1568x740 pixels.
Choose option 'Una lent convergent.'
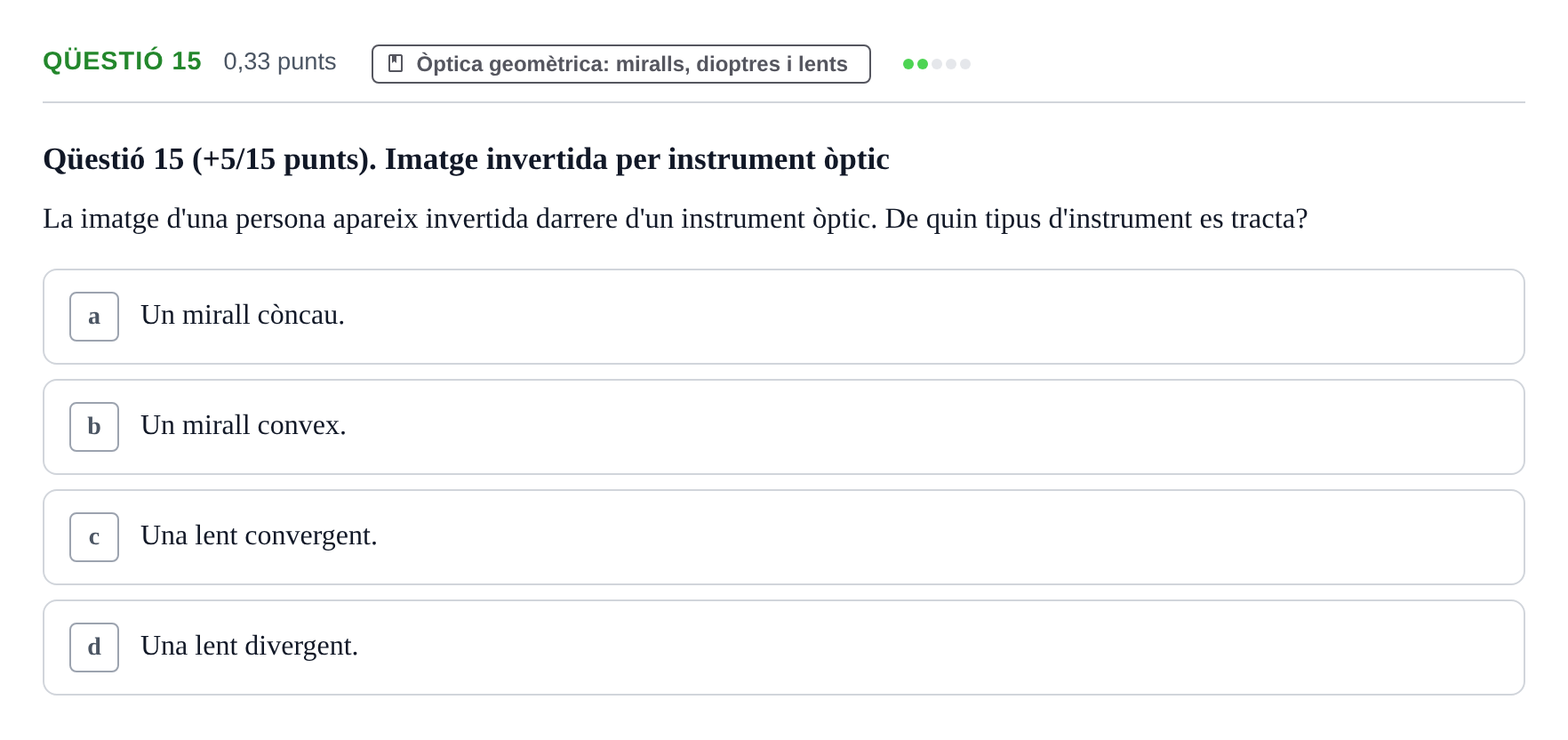784,537
